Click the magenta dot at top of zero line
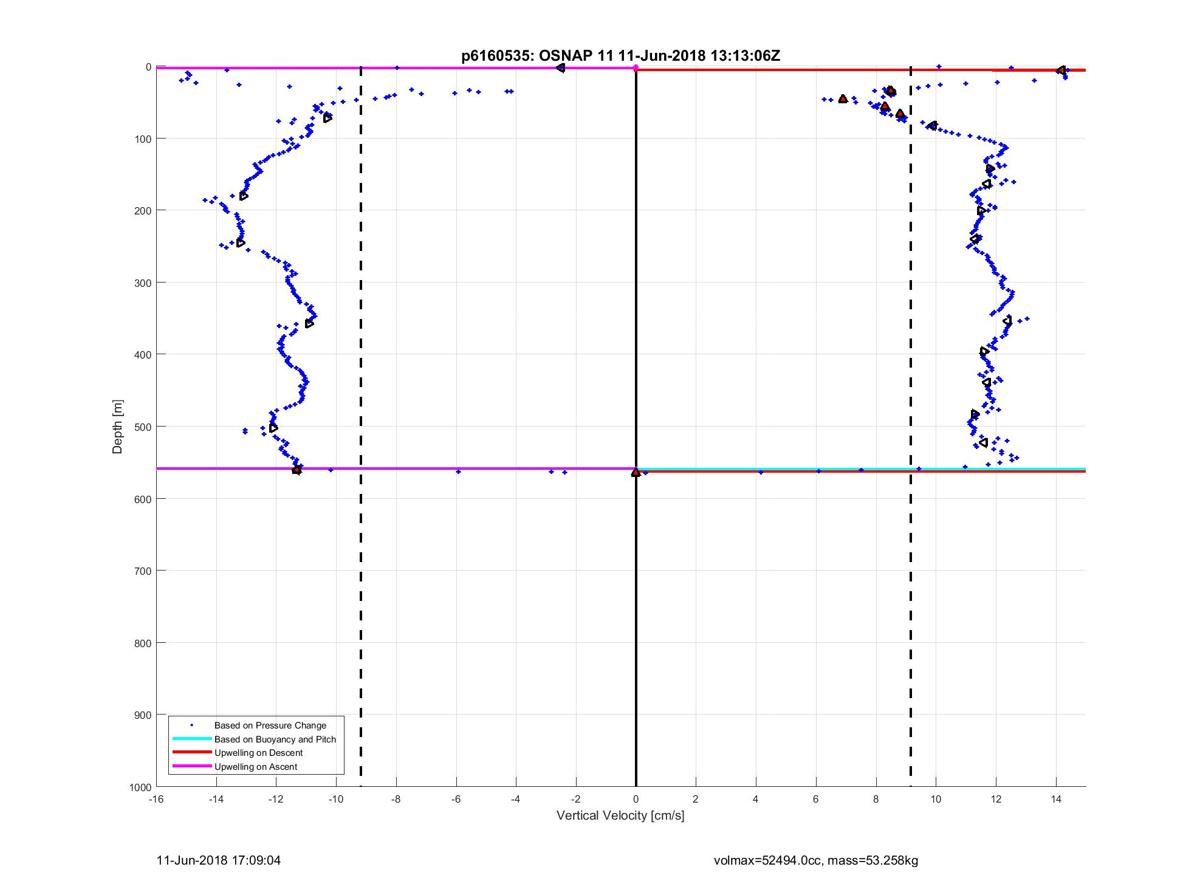 [636, 68]
